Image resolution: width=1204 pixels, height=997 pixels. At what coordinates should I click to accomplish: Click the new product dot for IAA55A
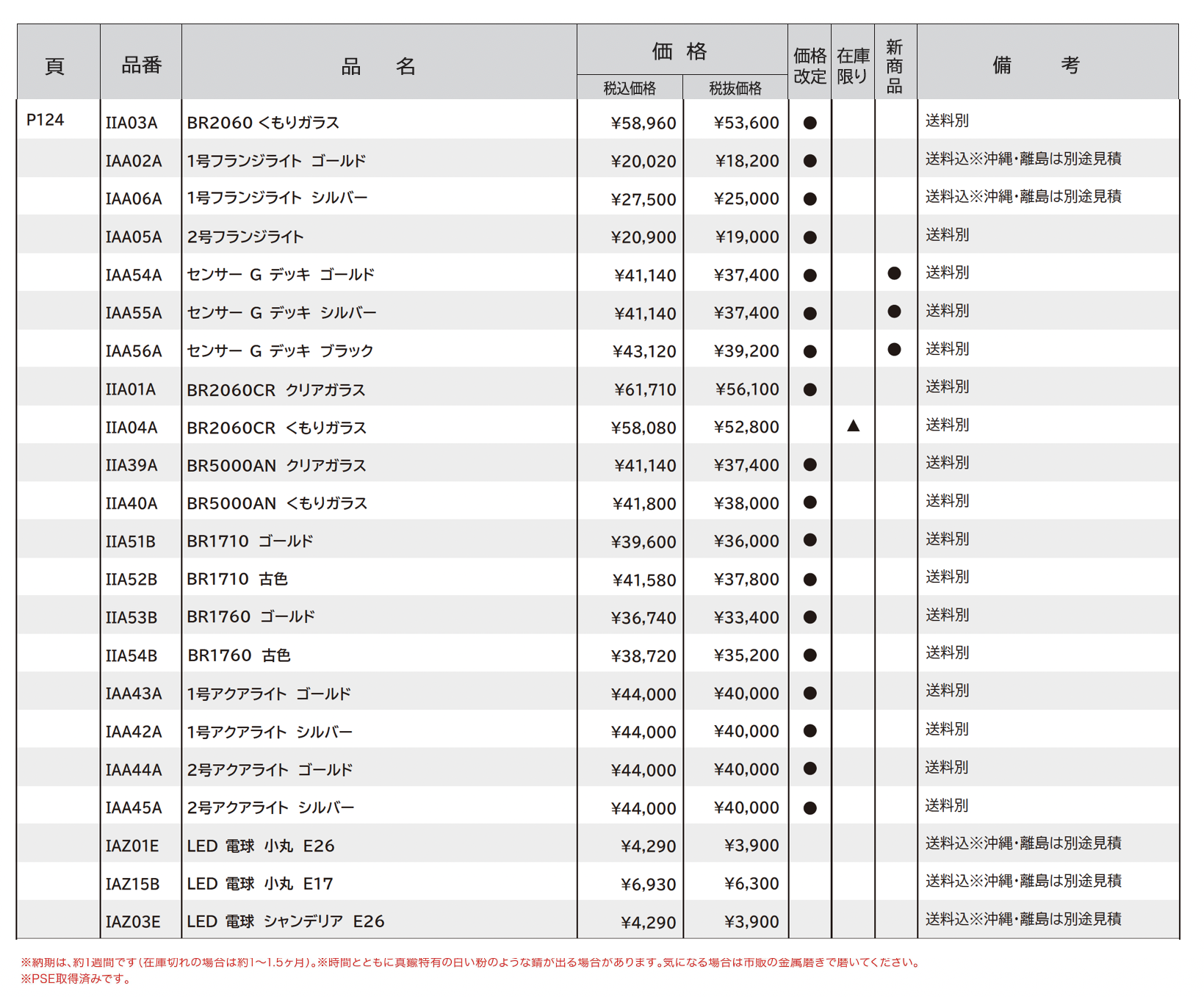pyautogui.click(x=893, y=312)
